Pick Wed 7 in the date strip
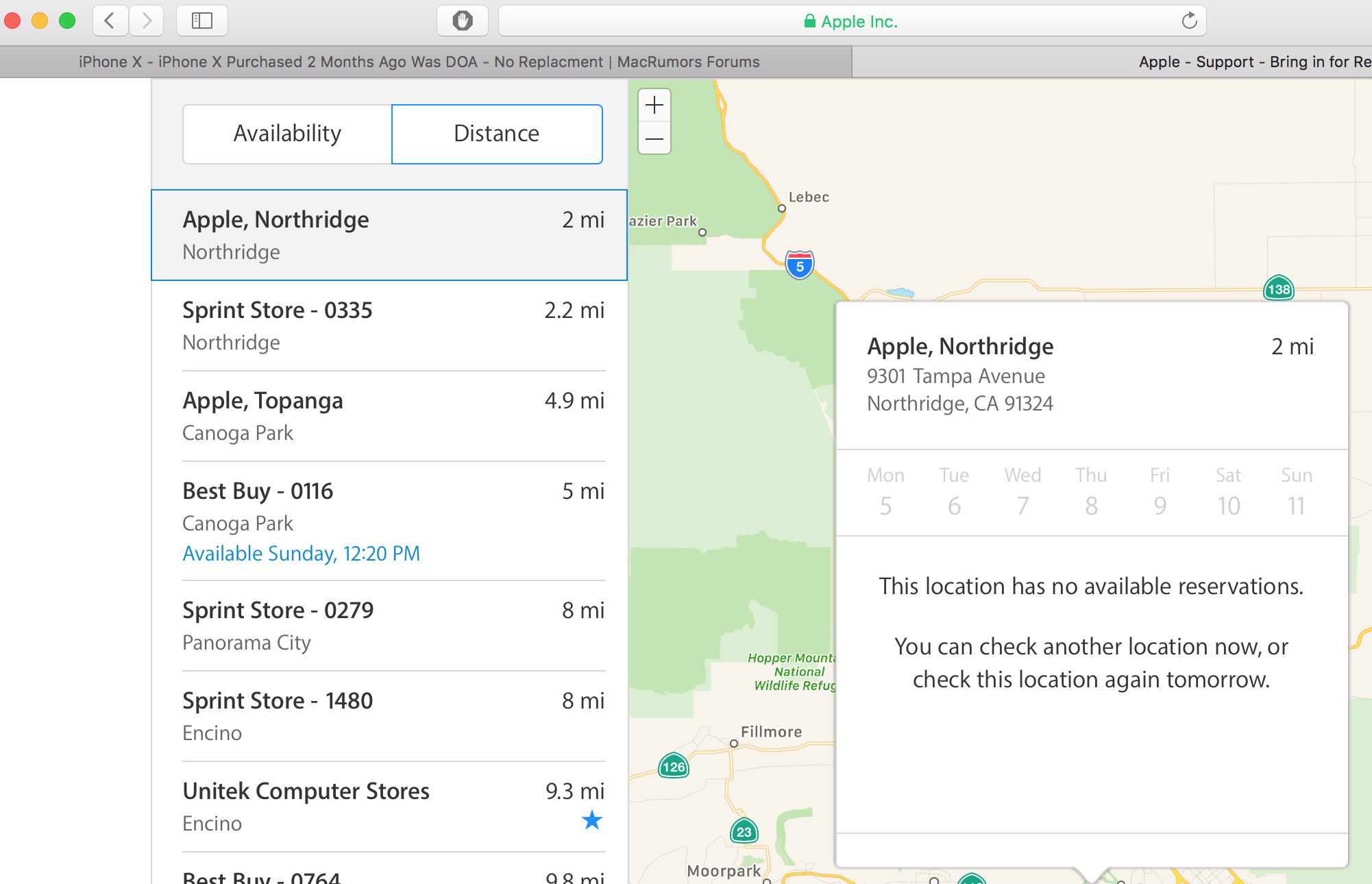 pos(1022,491)
